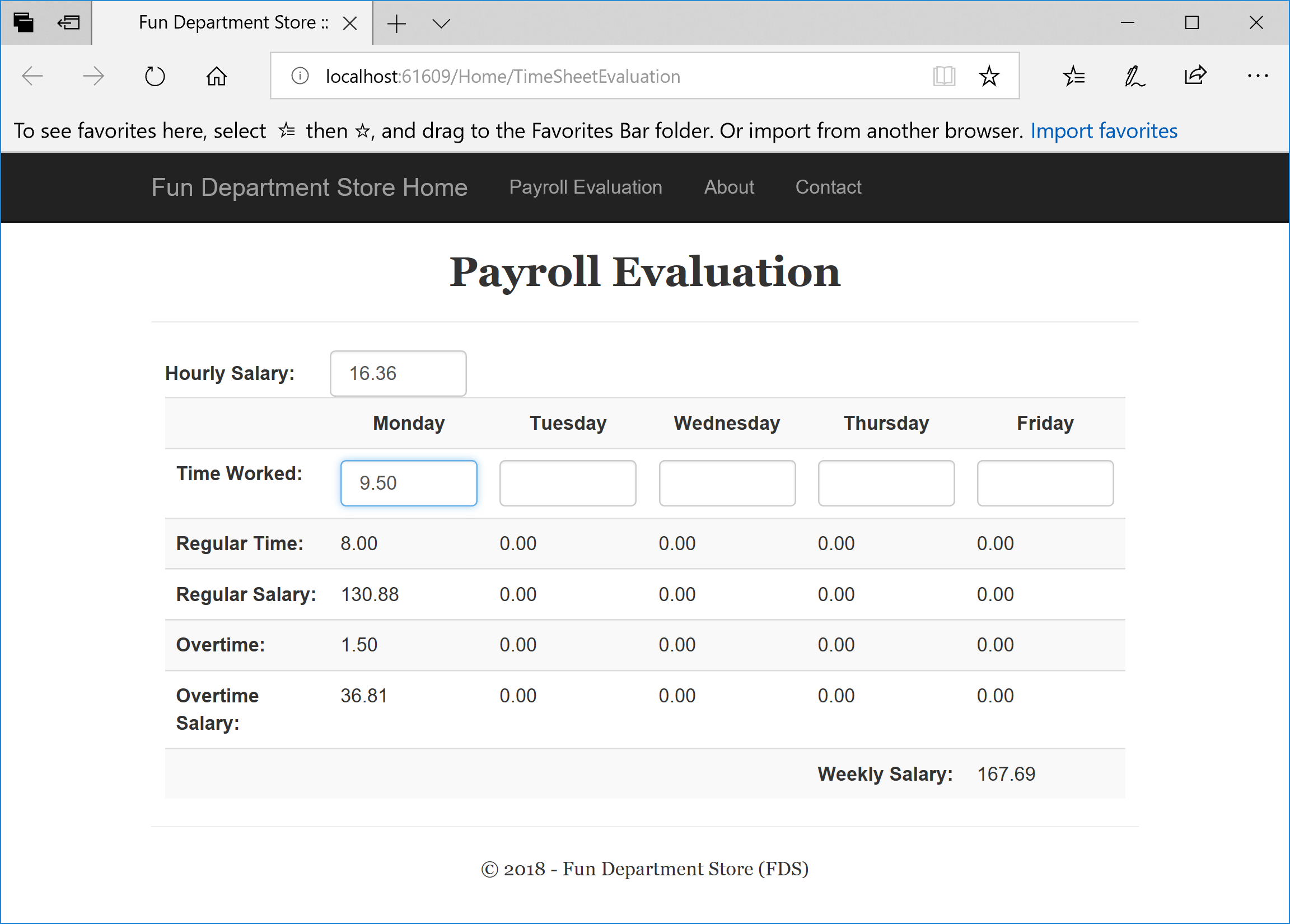Open a new tab with plus icon
This screenshot has height=924, width=1290.
click(x=396, y=24)
